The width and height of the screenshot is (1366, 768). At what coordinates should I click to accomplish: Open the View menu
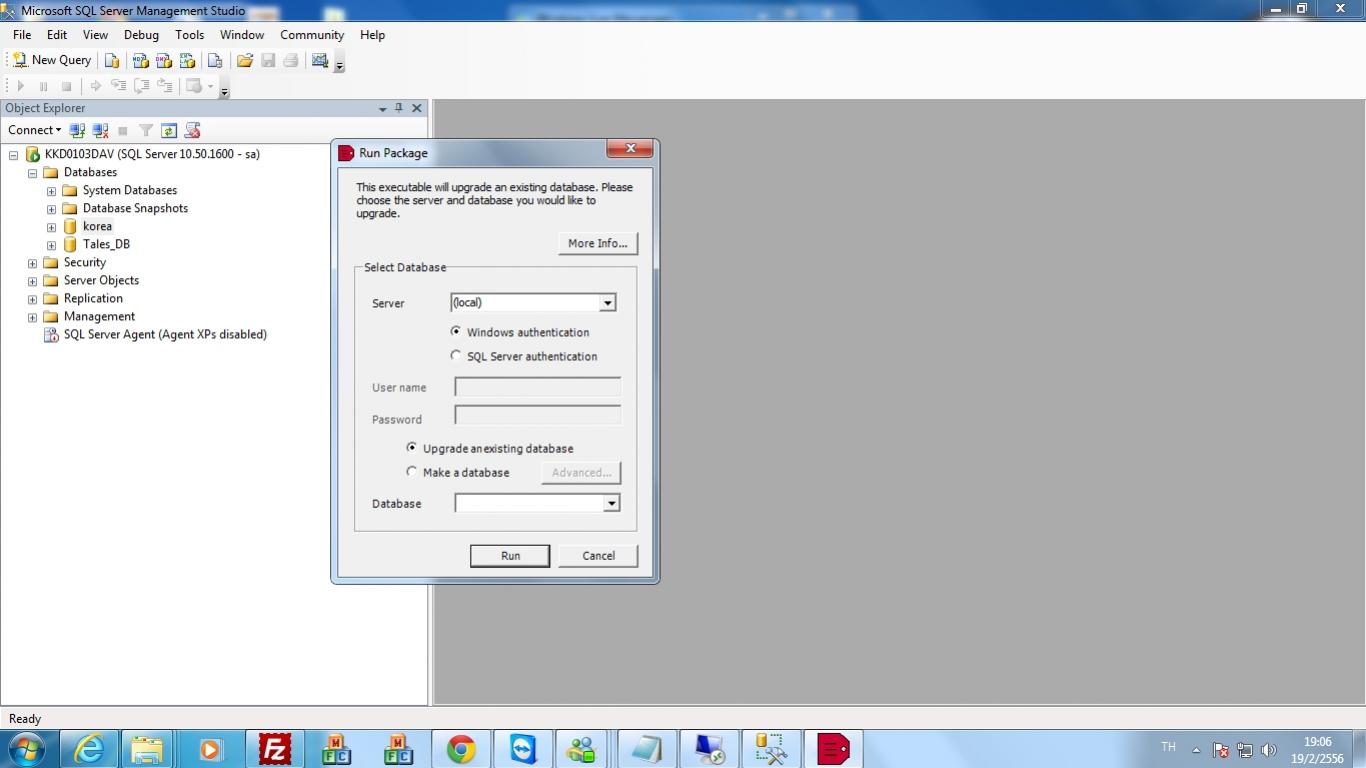click(95, 34)
